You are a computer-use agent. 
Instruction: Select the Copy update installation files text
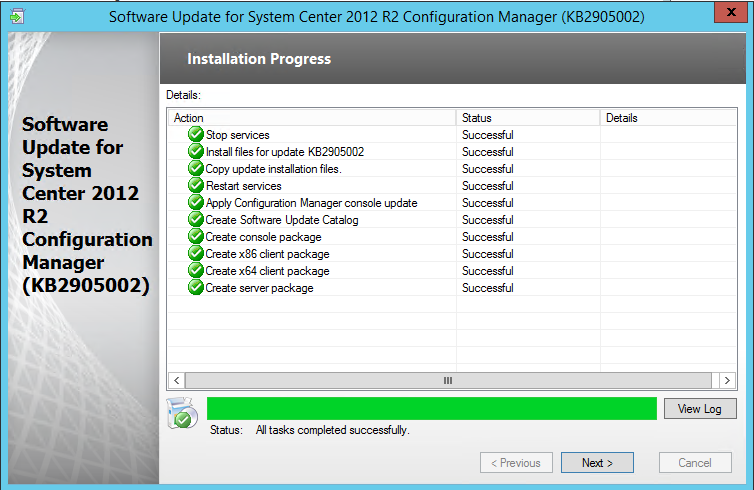tap(273, 169)
